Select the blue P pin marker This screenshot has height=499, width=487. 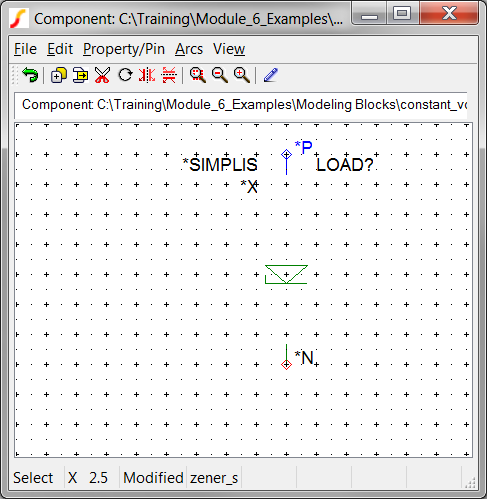[286, 154]
